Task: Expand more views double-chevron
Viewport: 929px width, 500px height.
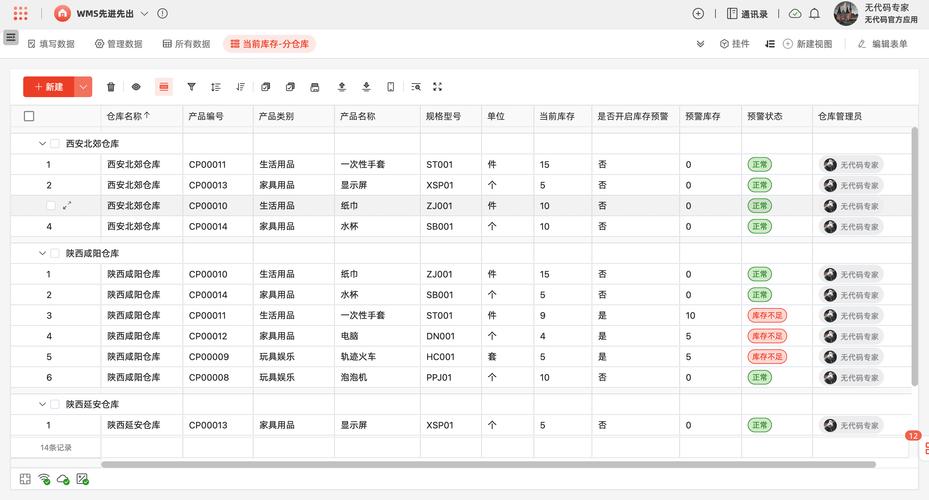Action: 700,44
